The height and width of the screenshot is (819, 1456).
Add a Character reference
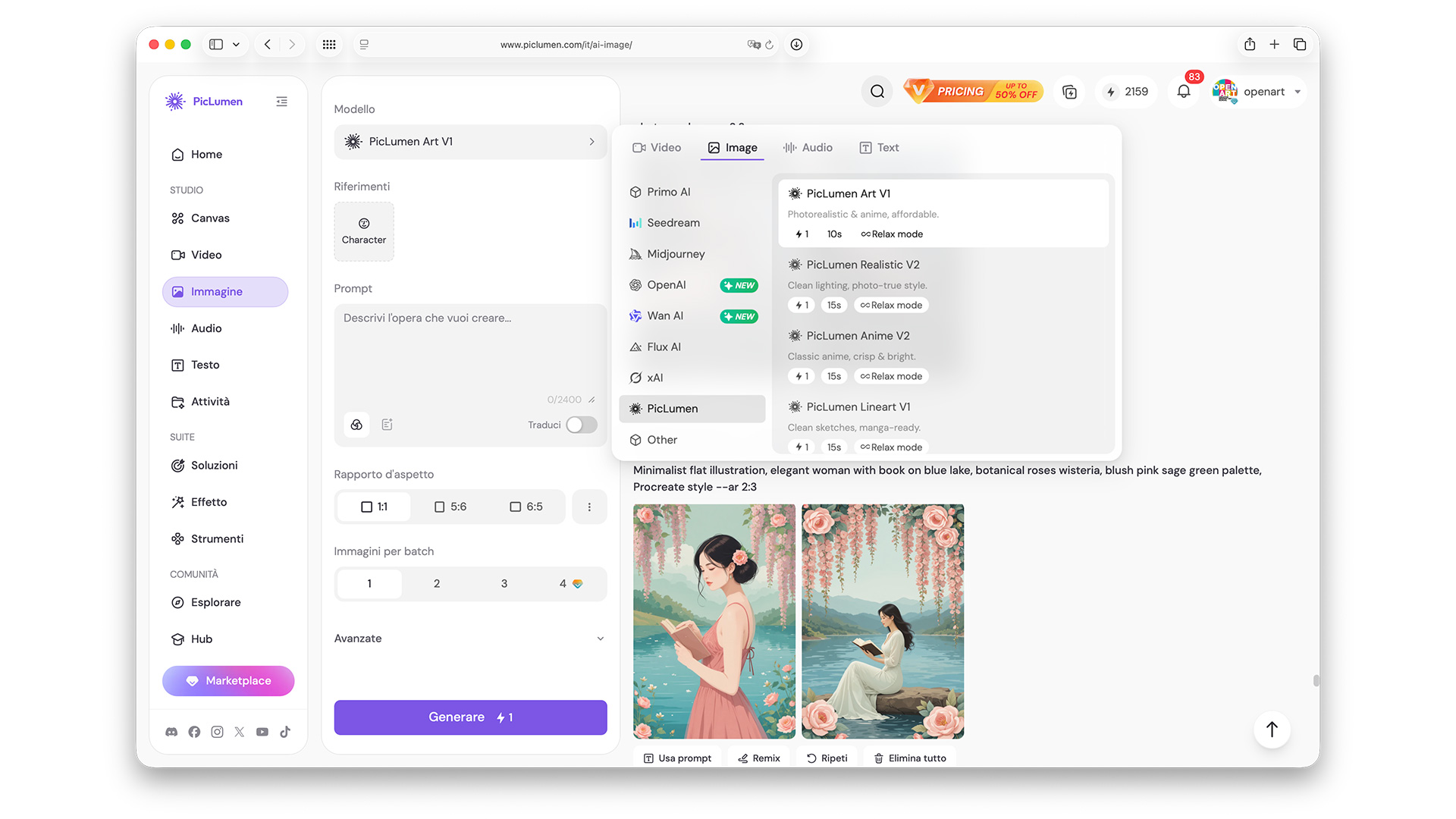(364, 231)
